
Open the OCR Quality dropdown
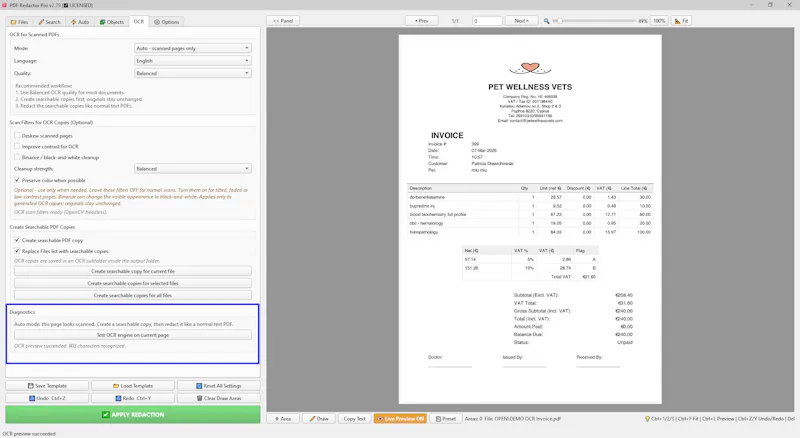193,74
